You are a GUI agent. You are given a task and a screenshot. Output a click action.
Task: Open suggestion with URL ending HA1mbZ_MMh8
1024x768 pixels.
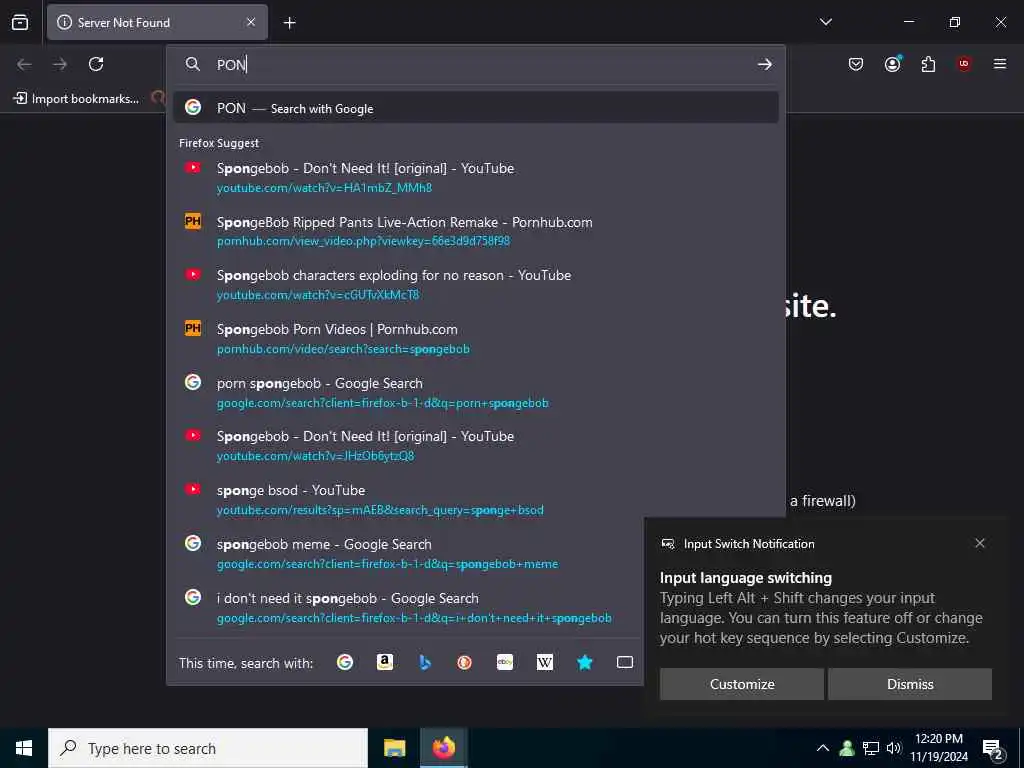pyautogui.click(x=476, y=178)
